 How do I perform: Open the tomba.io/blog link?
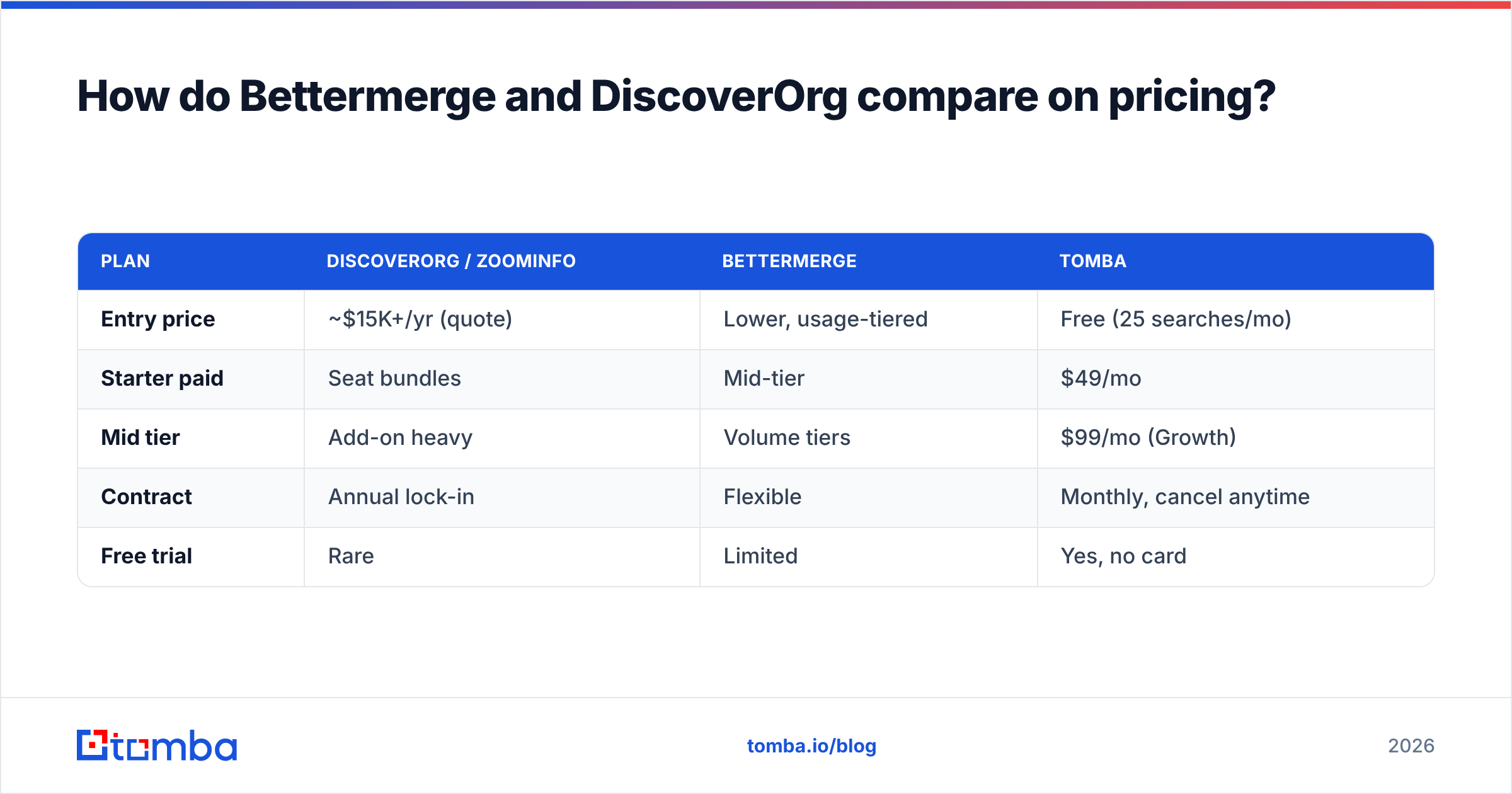point(811,746)
